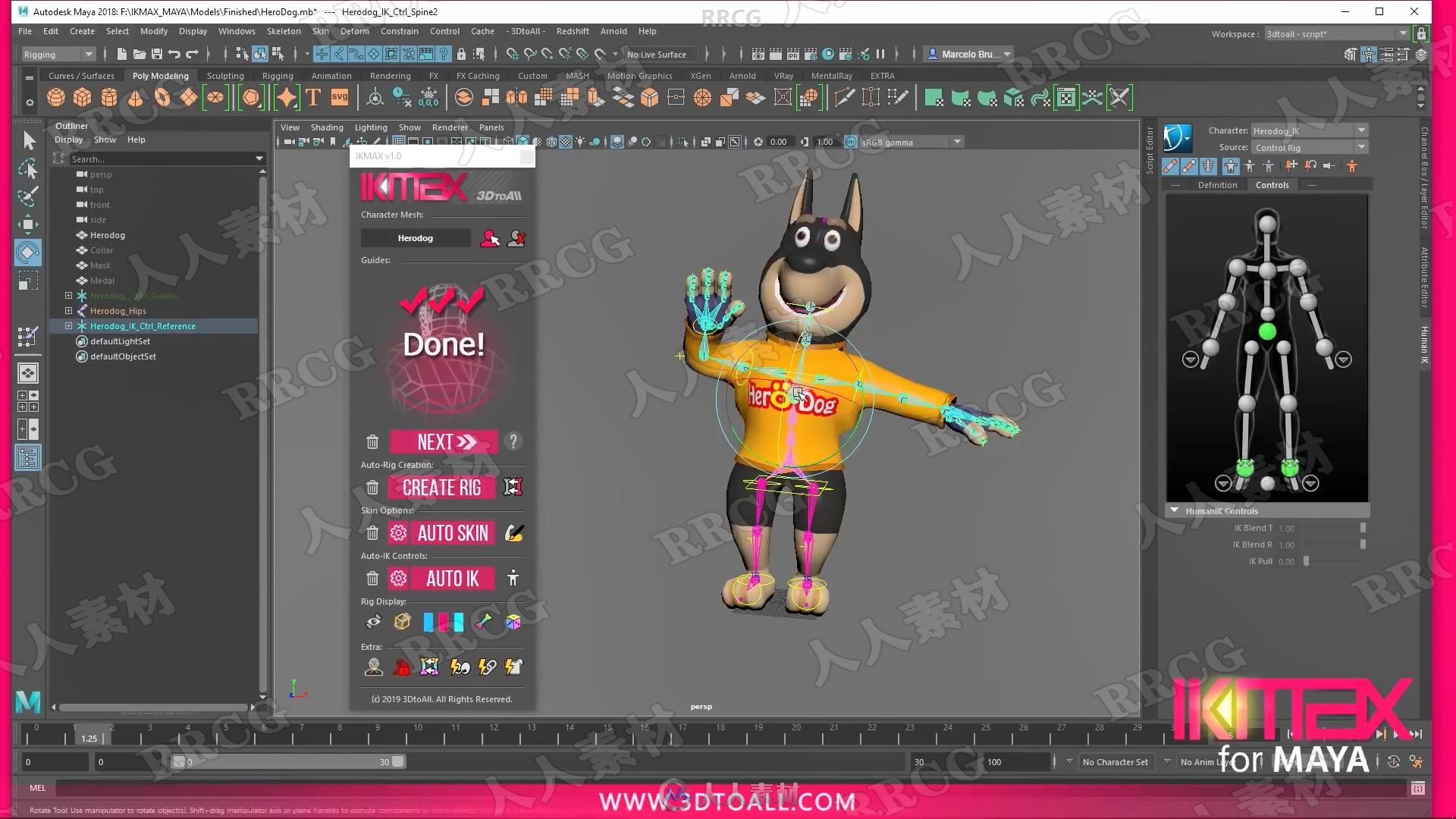Toggle the multicolor cube icon in Rig Display
The image size is (1456, 819).
pyautogui.click(x=513, y=623)
